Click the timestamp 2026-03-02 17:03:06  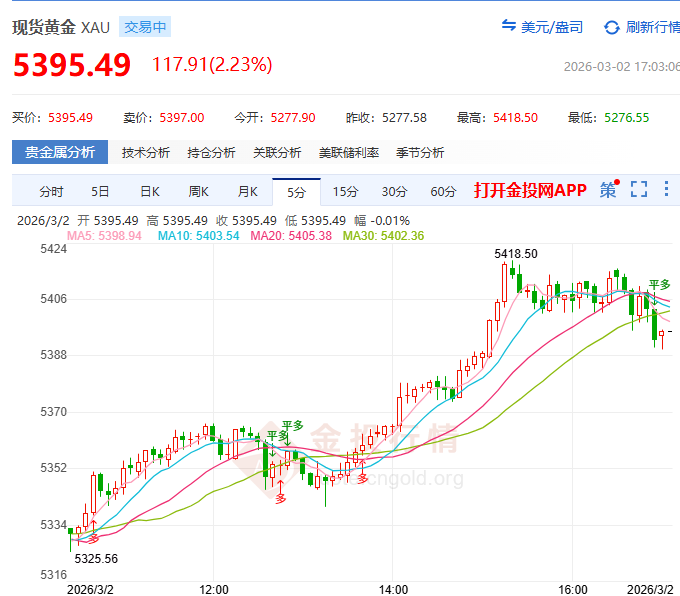point(622,66)
